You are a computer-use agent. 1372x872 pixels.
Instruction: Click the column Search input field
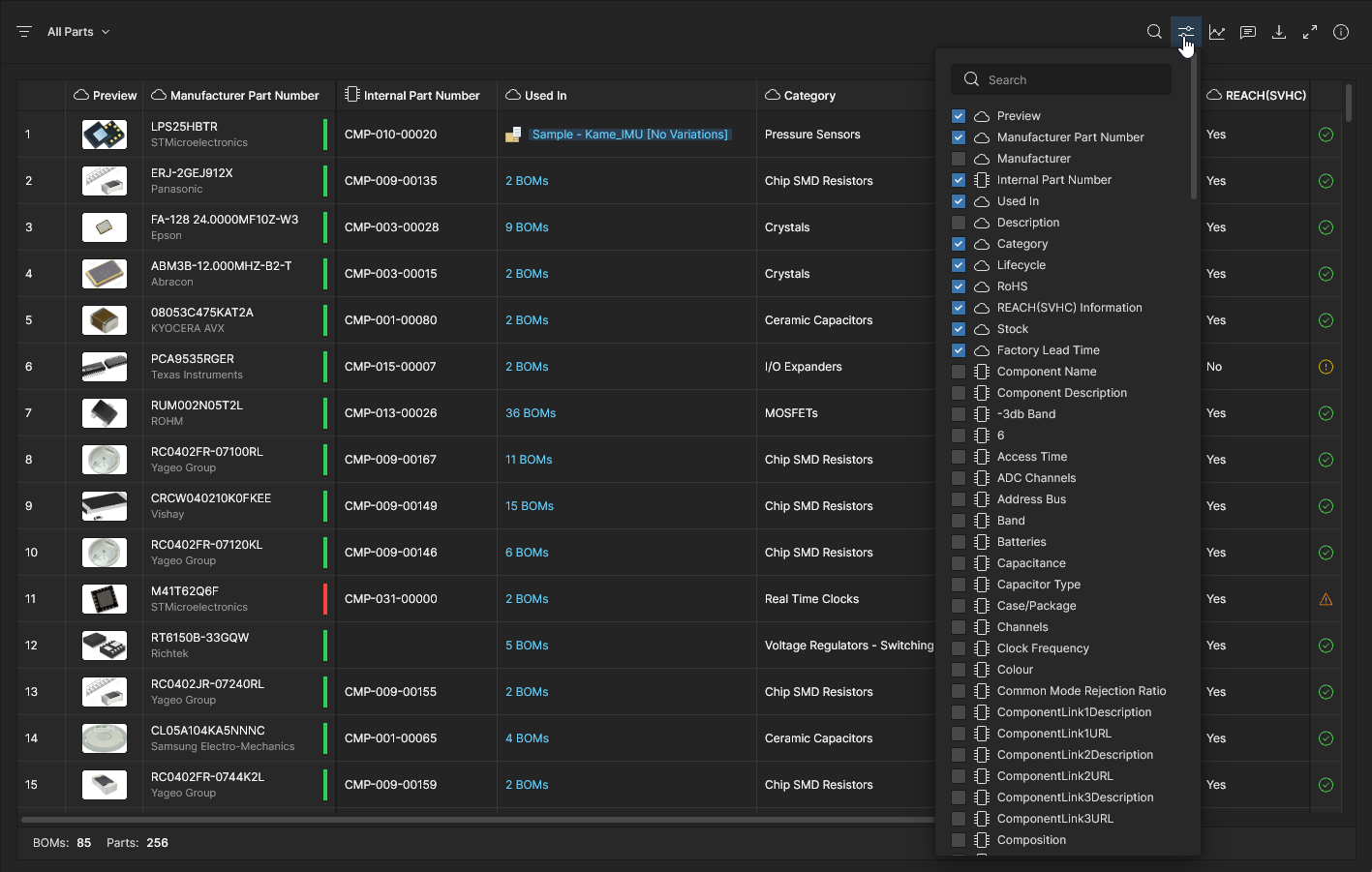(x=1073, y=80)
